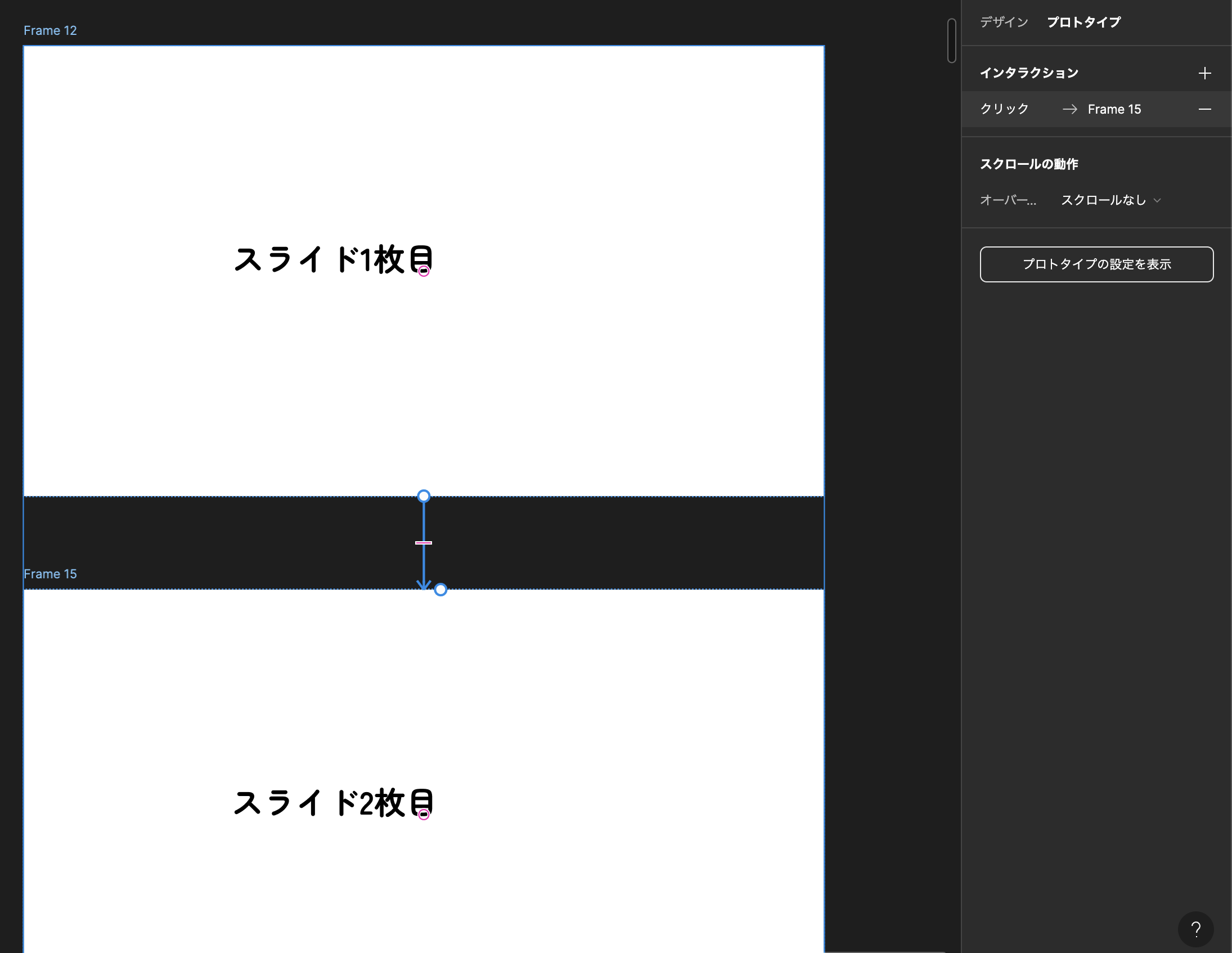1232x953 pixels.
Task: Click pink prototype node on スライド1枚目 text
Action: point(424,271)
